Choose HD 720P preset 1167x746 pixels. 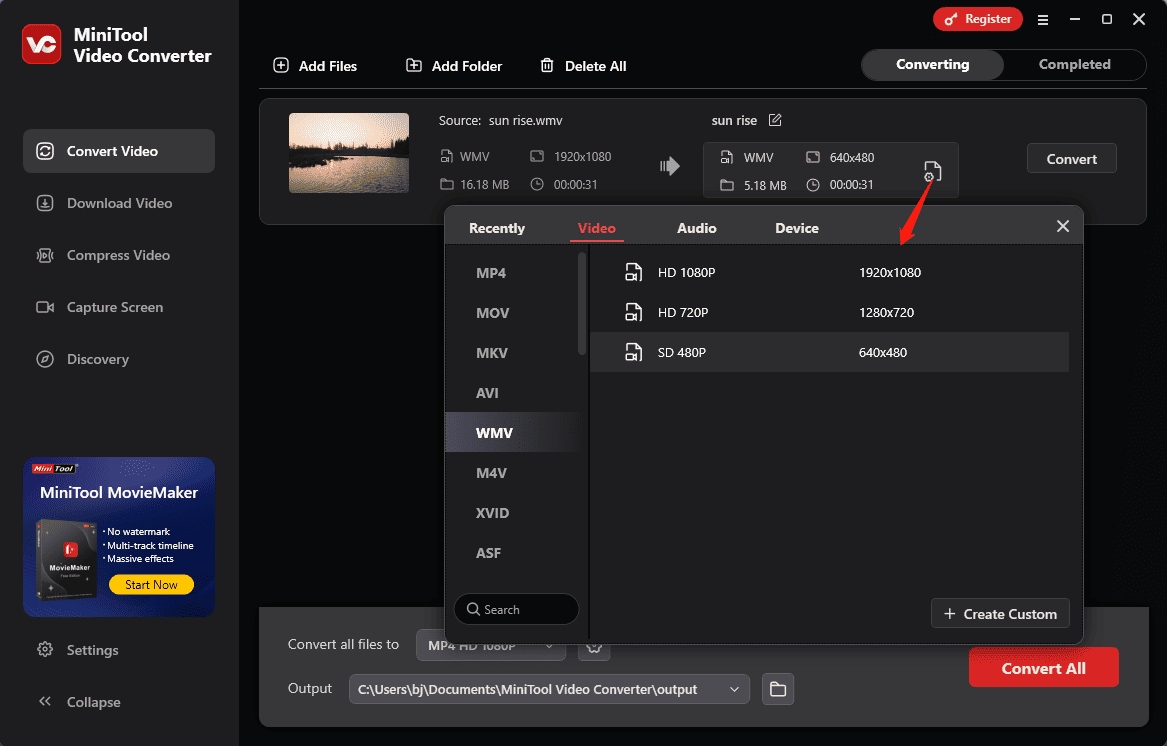tap(829, 313)
